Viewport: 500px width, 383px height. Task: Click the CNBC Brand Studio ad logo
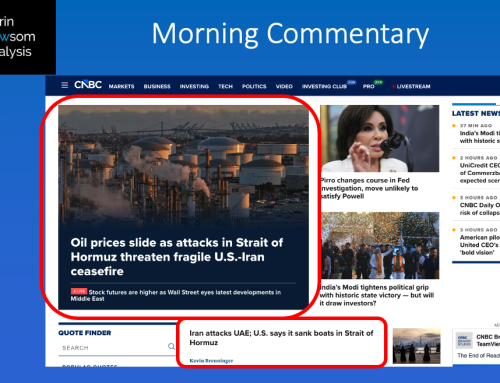click(464, 340)
